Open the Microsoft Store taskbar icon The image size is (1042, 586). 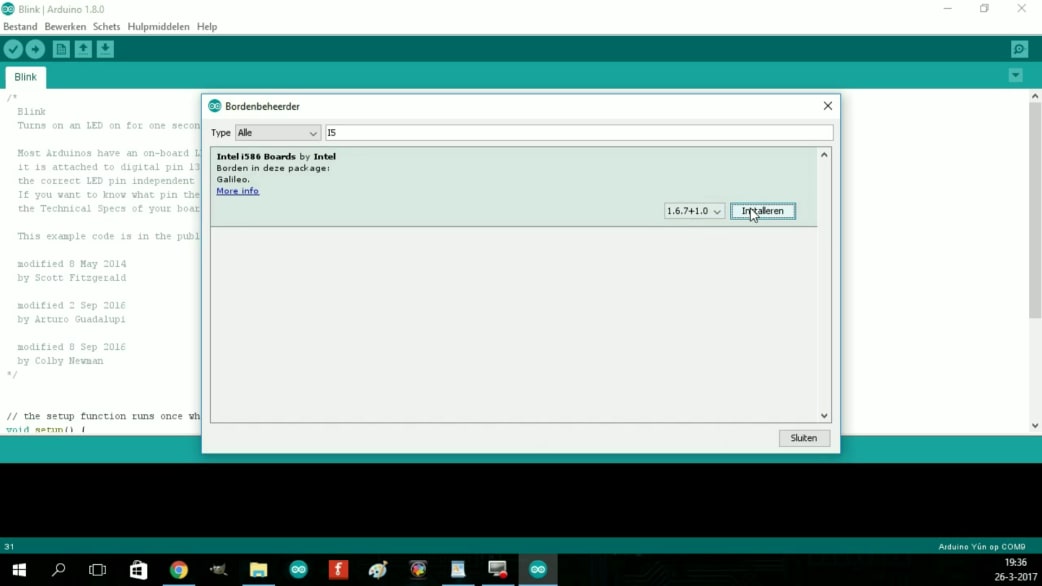138,570
